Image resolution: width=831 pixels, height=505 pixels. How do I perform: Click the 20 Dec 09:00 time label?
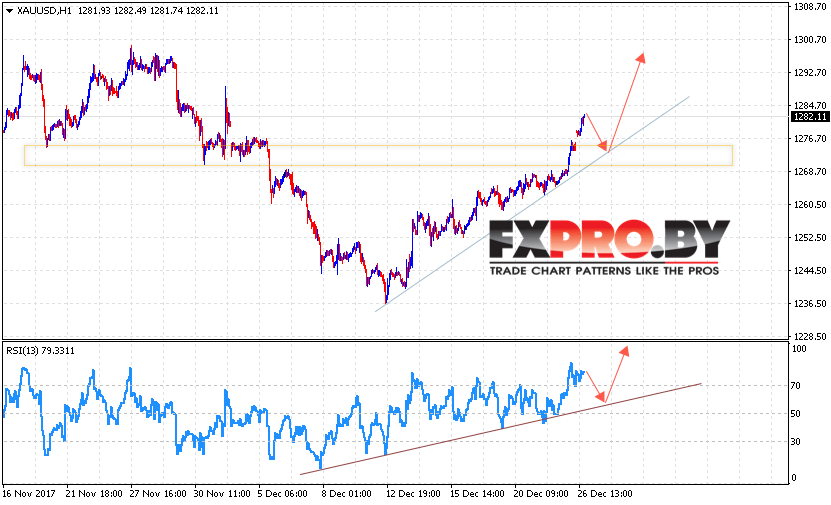(x=541, y=493)
